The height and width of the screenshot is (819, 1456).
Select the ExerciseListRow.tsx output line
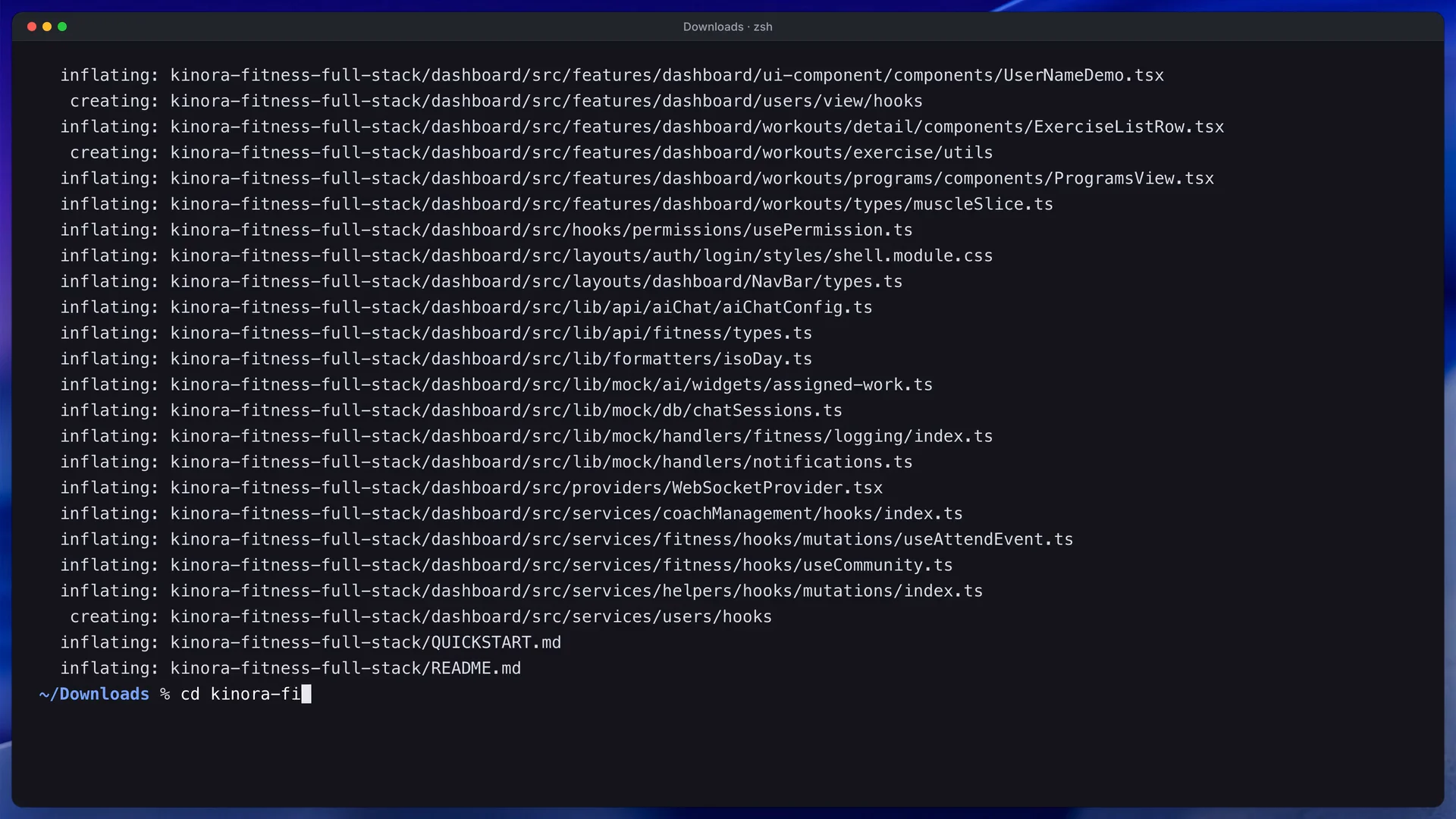point(642,127)
